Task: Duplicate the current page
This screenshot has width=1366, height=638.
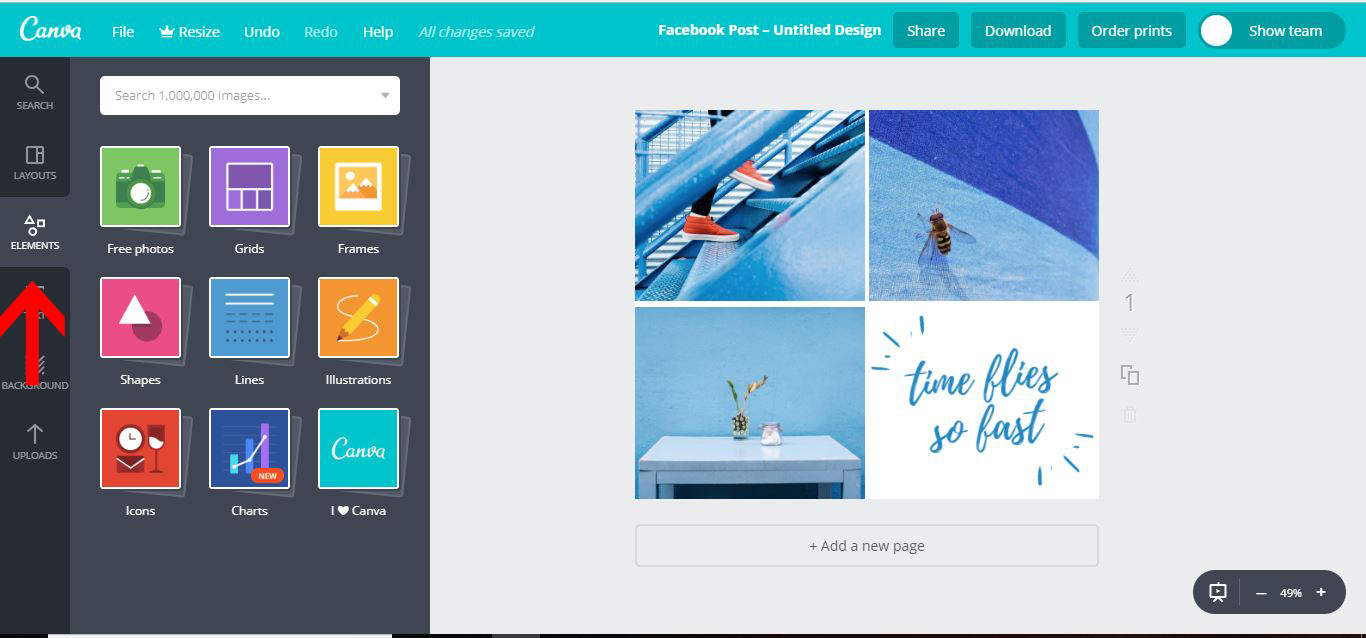Action: pyautogui.click(x=1130, y=373)
